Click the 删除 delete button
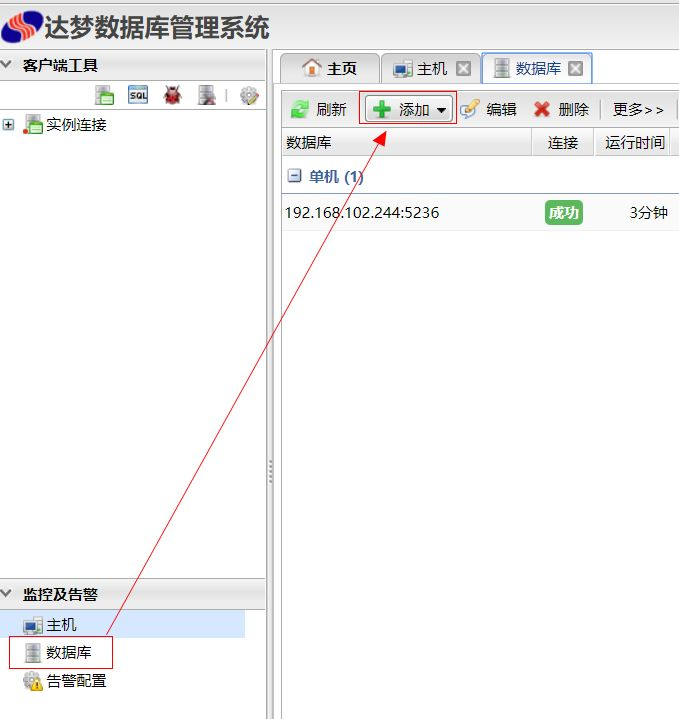 562,109
